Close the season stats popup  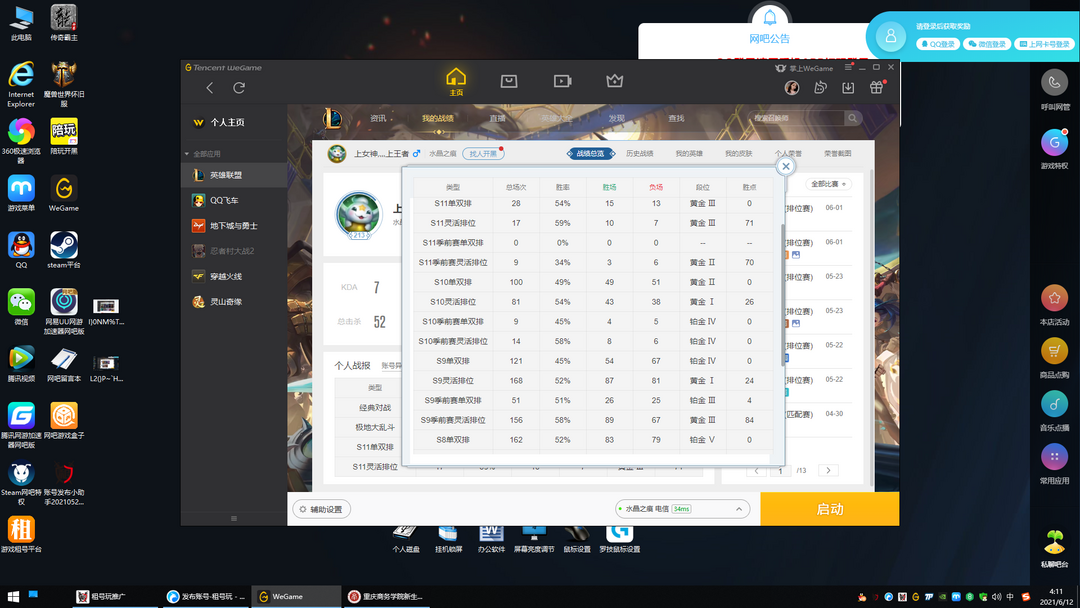pos(785,166)
